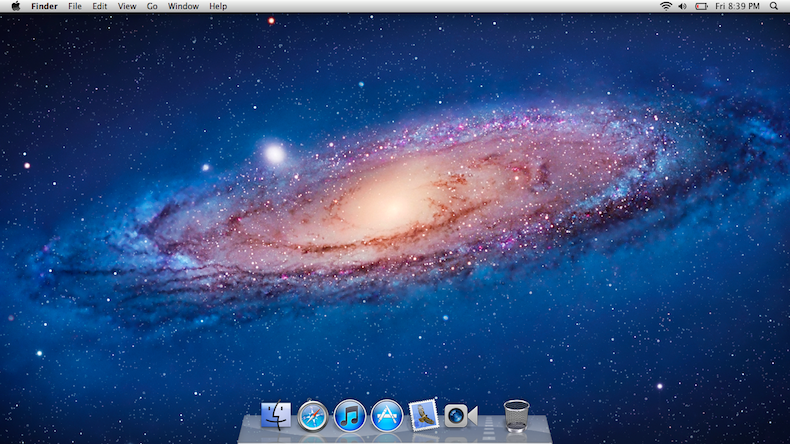
Task: Click the Wi-Fi status icon
Action: (x=666, y=6)
